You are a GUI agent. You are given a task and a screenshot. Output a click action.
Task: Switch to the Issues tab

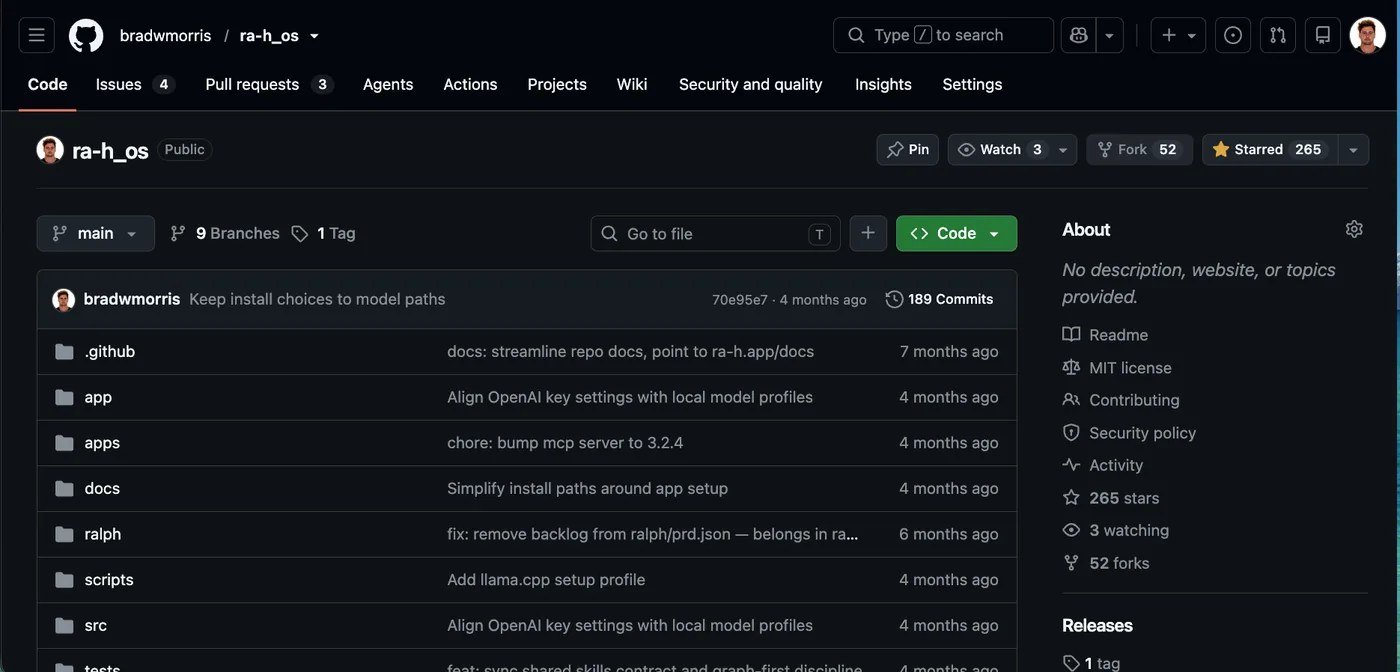point(135,84)
